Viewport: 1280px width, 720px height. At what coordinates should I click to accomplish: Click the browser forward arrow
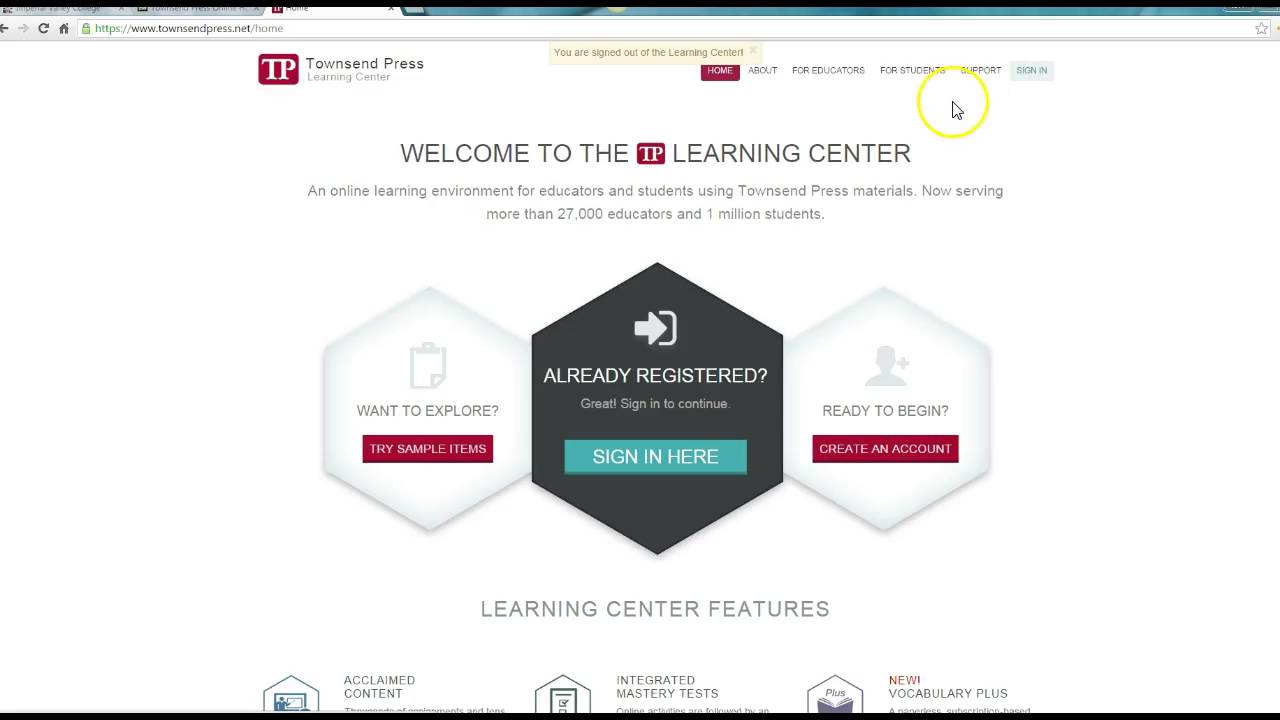pyautogui.click(x=22, y=28)
